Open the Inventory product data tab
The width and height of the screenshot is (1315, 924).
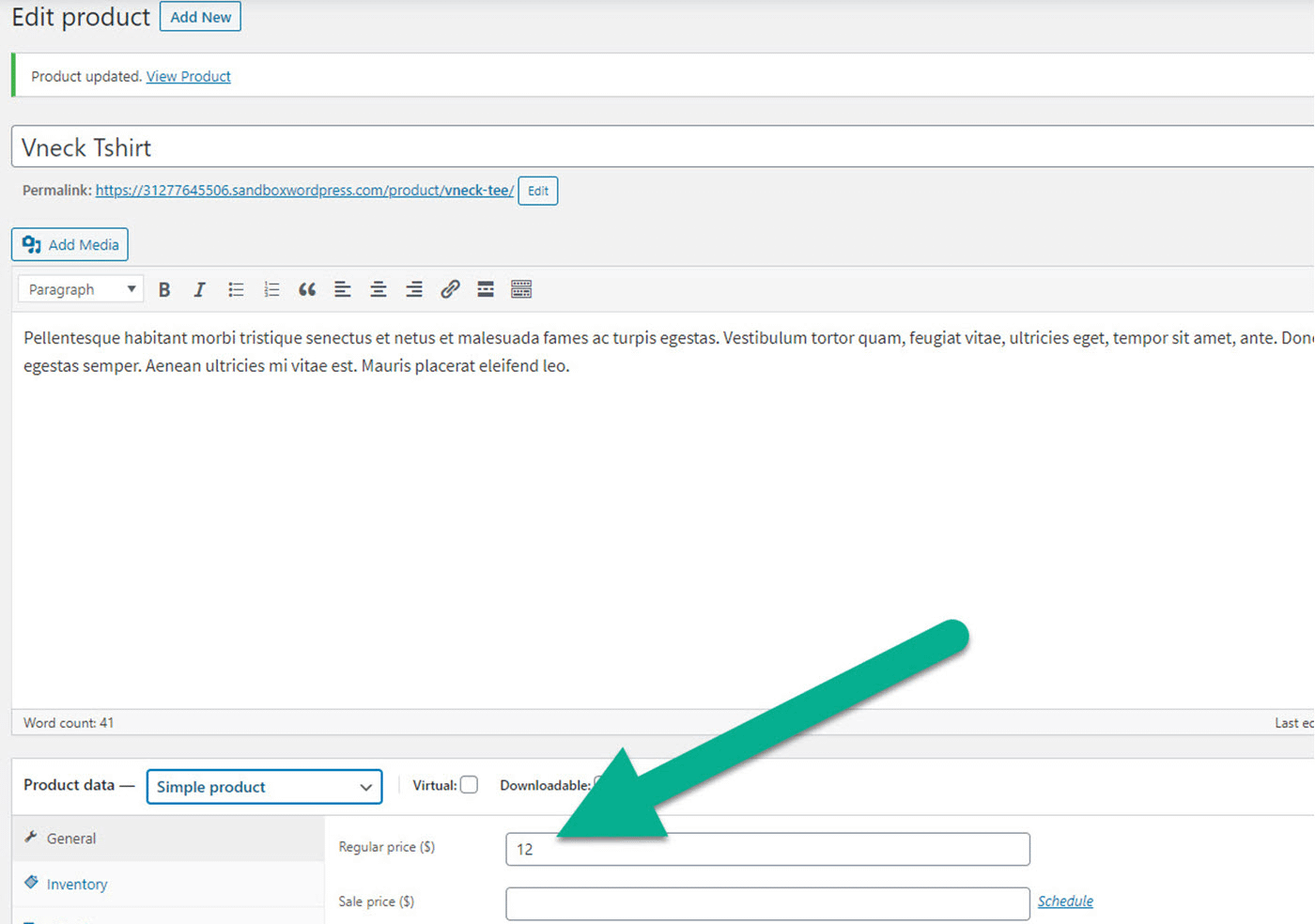tap(168, 885)
